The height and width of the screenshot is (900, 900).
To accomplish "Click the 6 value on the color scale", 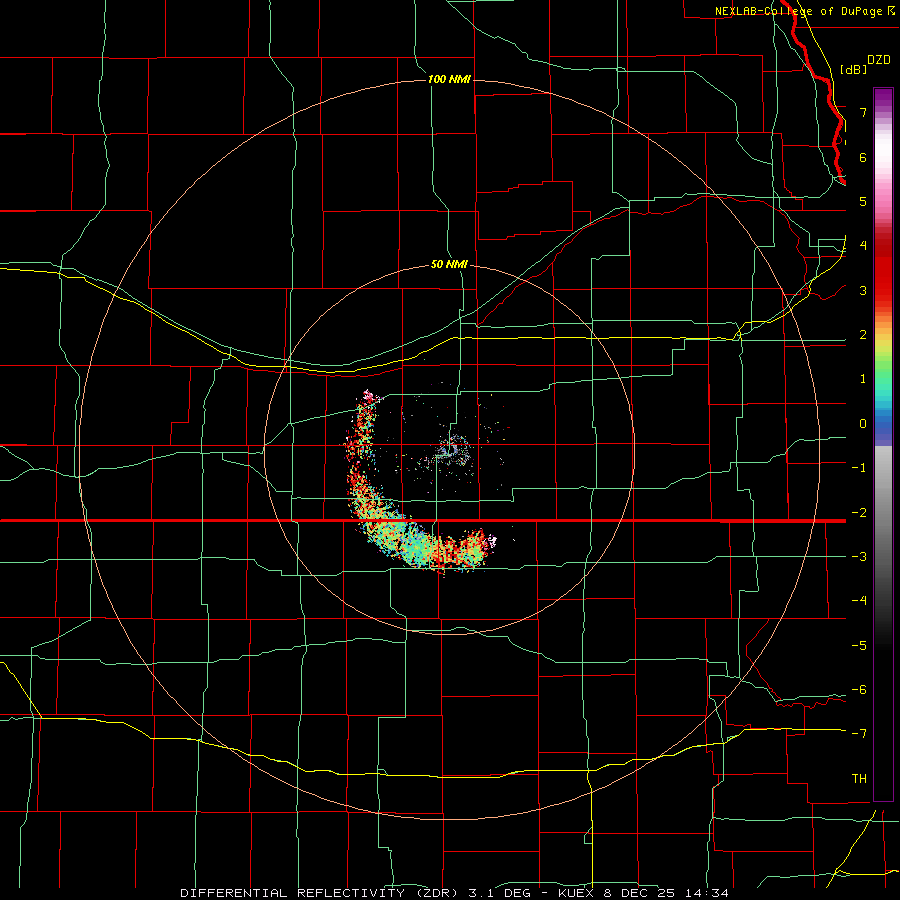I will [863, 157].
